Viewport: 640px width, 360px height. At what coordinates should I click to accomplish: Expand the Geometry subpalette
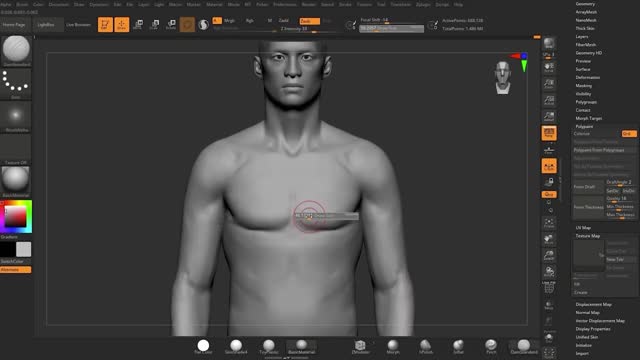585,4
